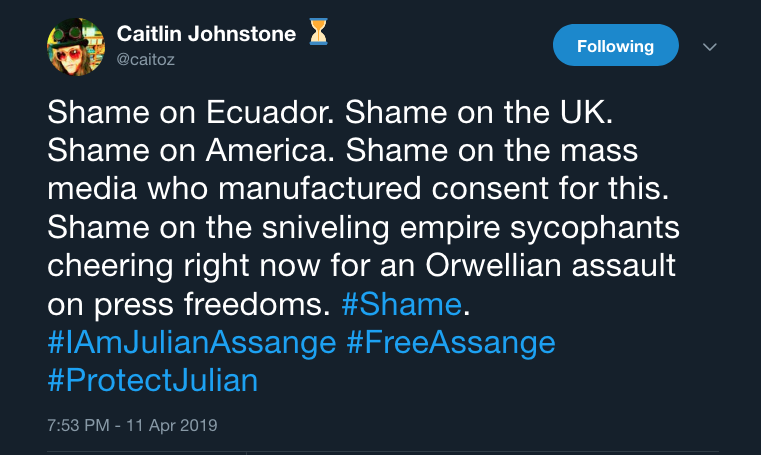Open the #ProtectJulian hashtag
Image resolution: width=761 pixels, height=455 pixels.
pyautogui.click(x=152, y=380)
